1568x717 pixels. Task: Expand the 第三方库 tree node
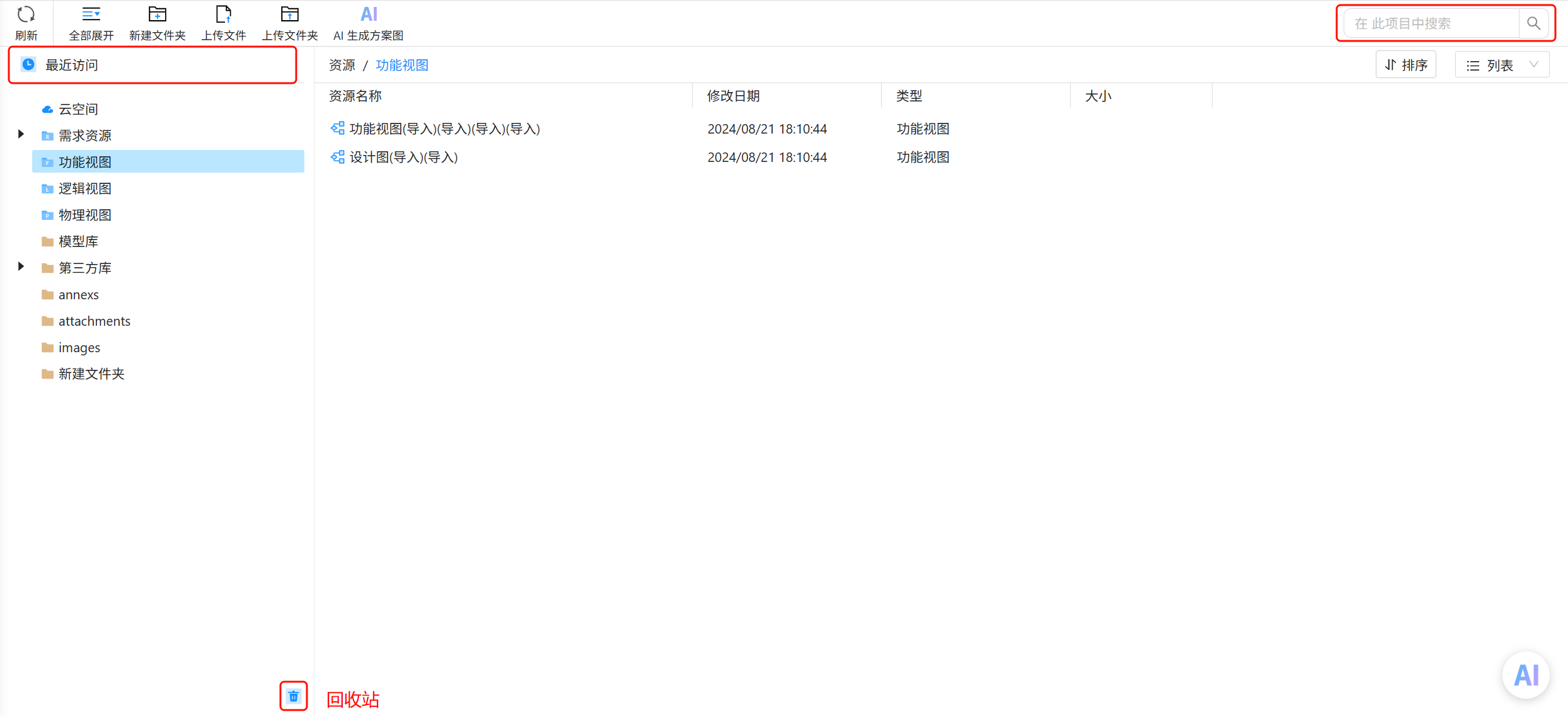(21, 267)
